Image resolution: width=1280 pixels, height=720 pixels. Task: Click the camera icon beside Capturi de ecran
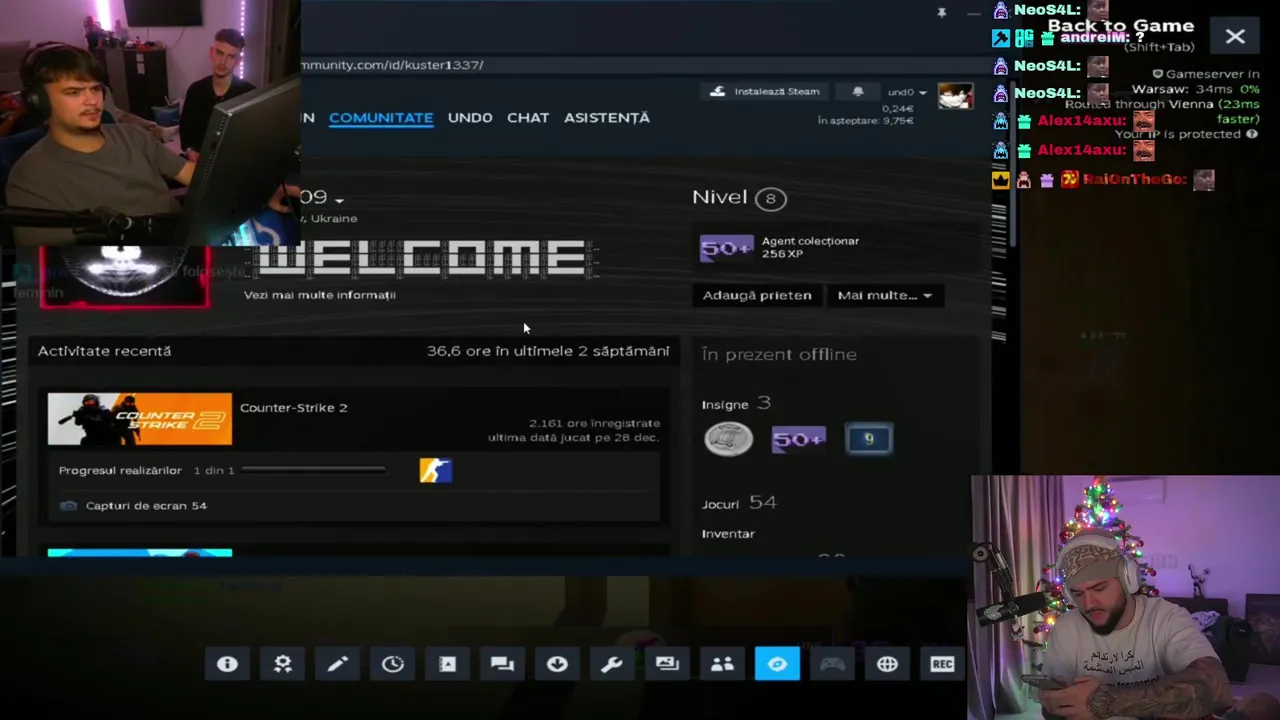pyautogui.click(x=68, y=506)
